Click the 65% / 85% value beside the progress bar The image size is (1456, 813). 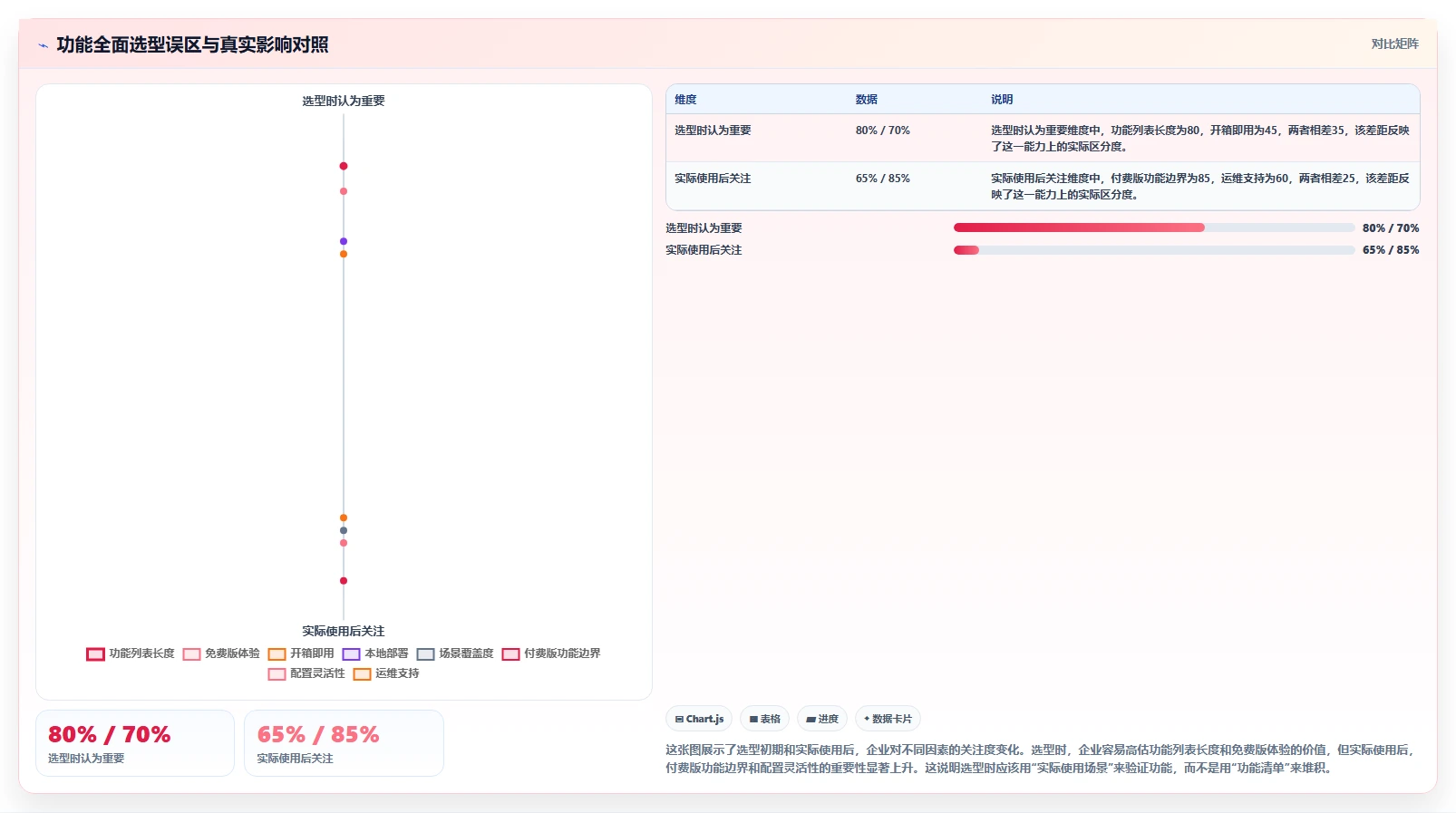pos(1391,250)
